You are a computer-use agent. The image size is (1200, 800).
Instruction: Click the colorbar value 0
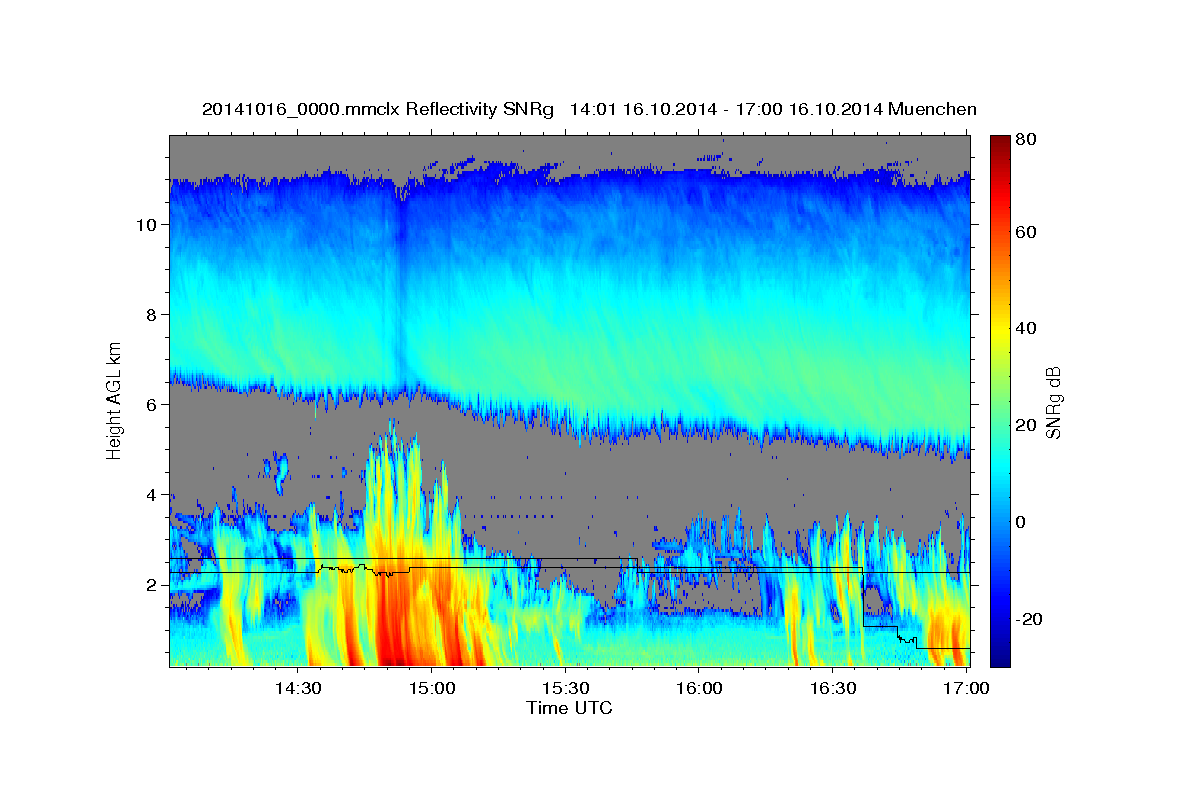1022,522
